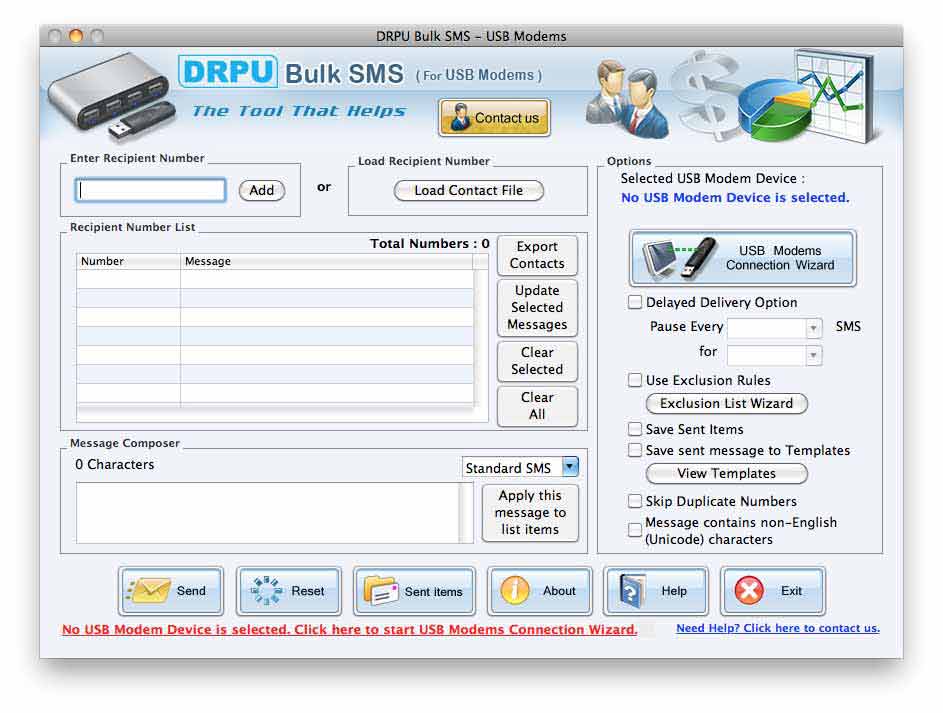Click the Add button

(x=262, y=190)
